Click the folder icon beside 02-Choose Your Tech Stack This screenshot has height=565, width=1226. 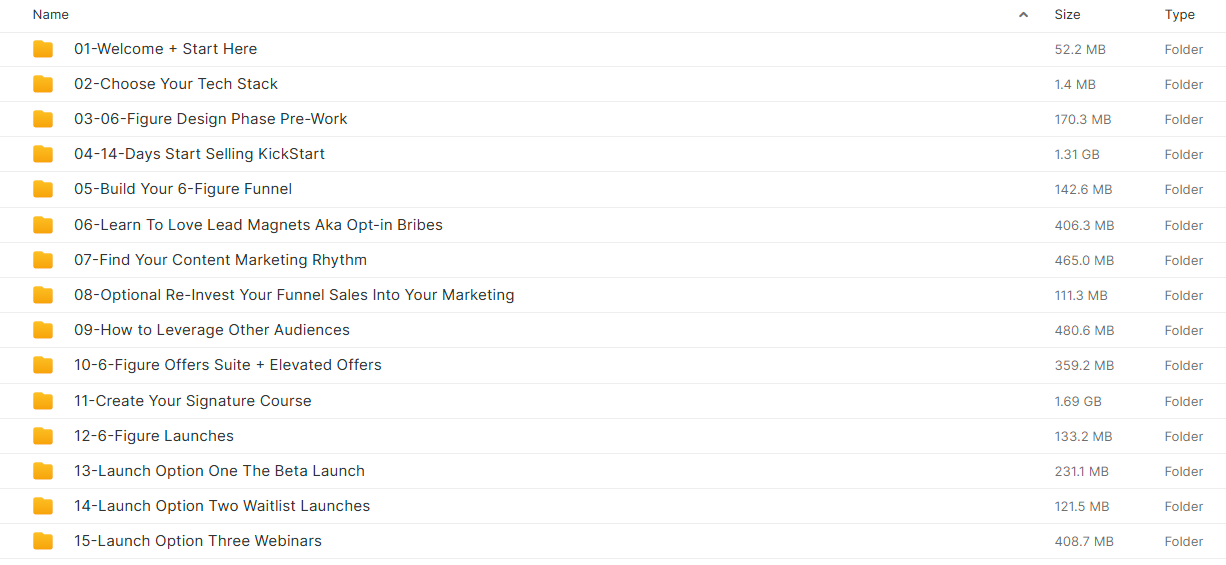click(x=43, y=84)
